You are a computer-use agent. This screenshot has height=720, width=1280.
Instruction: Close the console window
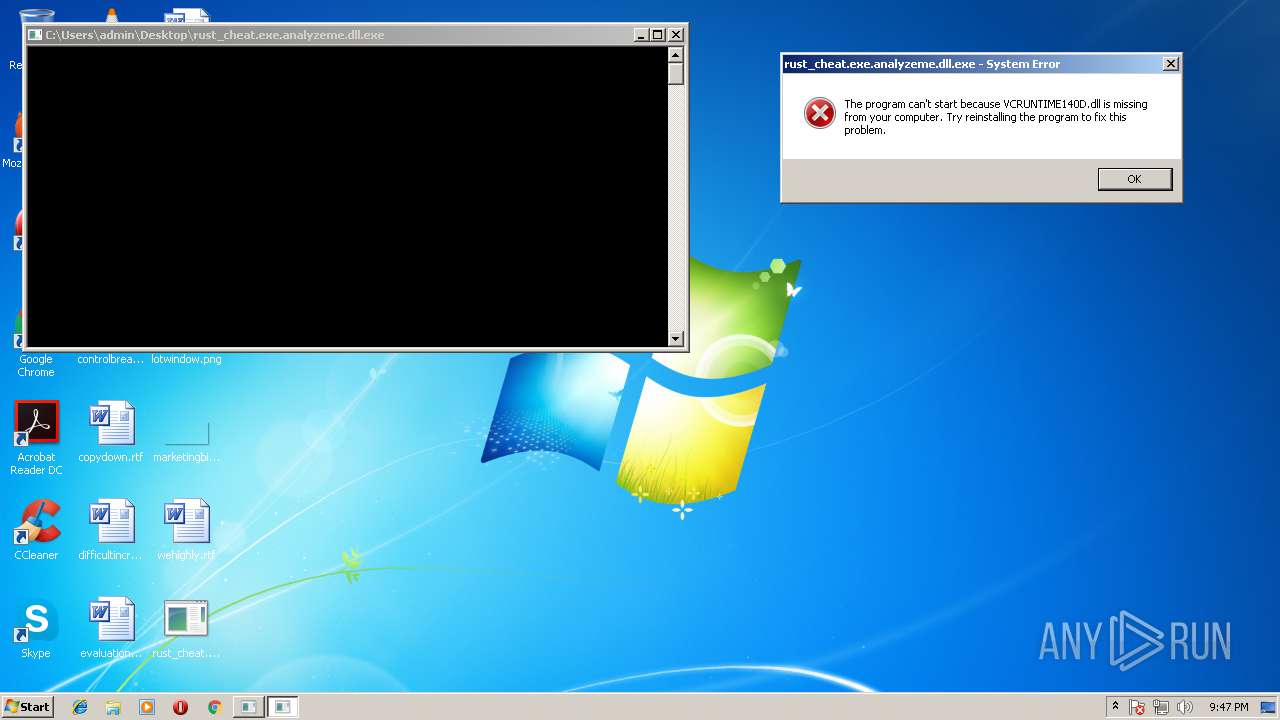click(675, 35)
